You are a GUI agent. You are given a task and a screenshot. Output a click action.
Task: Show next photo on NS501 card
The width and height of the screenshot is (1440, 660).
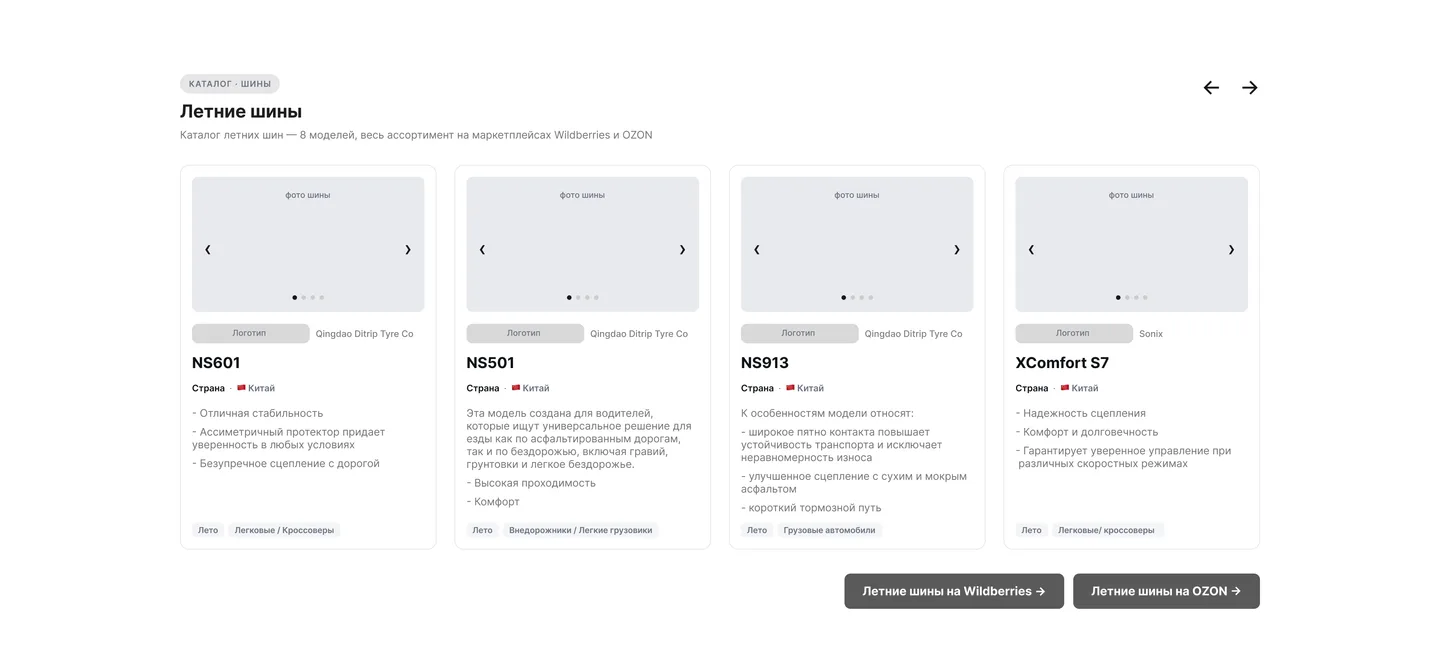[x=682, y=250]
